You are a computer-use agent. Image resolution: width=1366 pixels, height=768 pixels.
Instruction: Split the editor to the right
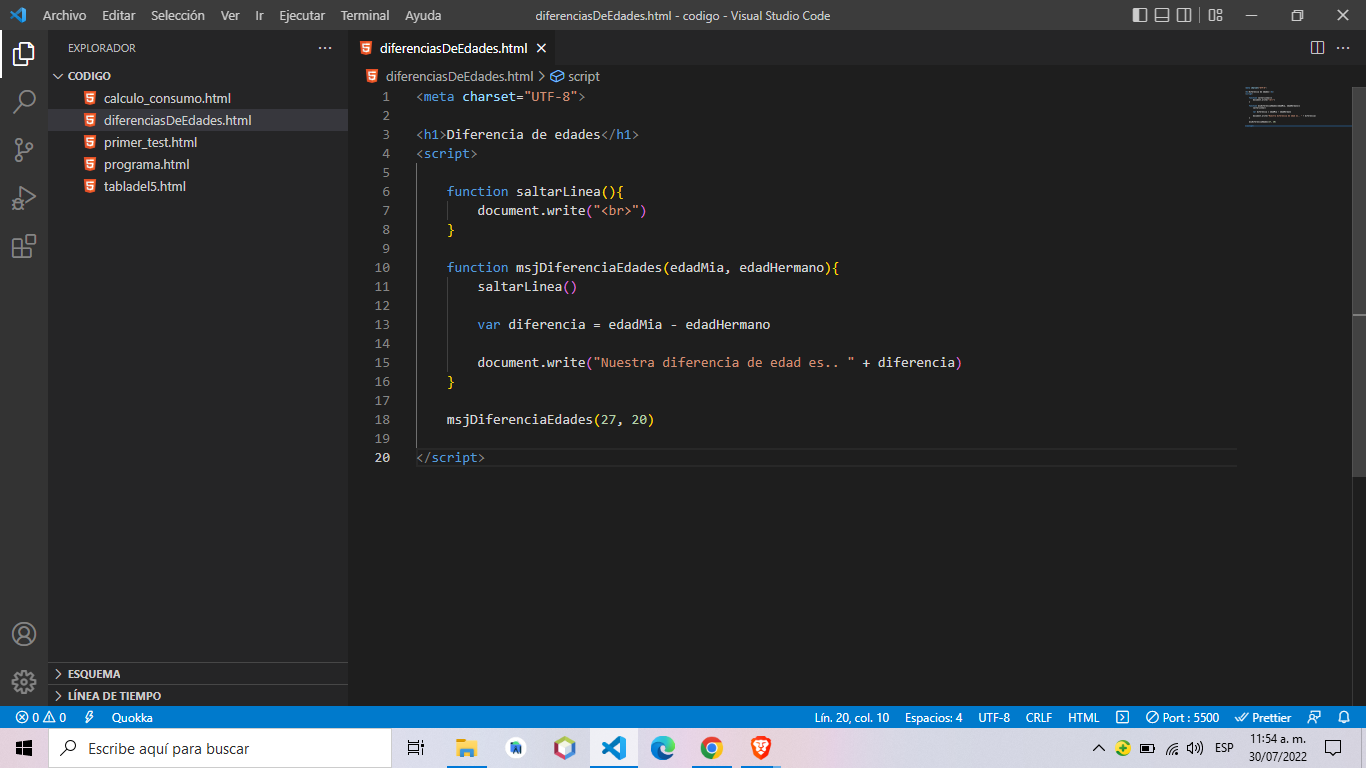pos(1317,48)
